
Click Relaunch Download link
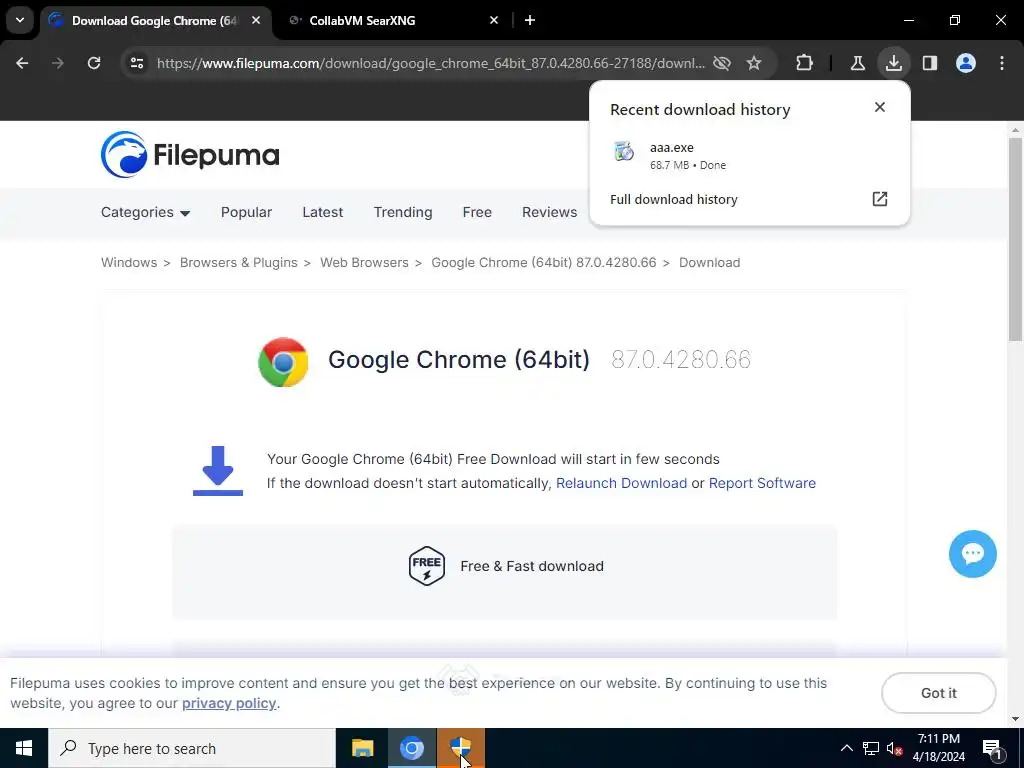tap(621, 483)
